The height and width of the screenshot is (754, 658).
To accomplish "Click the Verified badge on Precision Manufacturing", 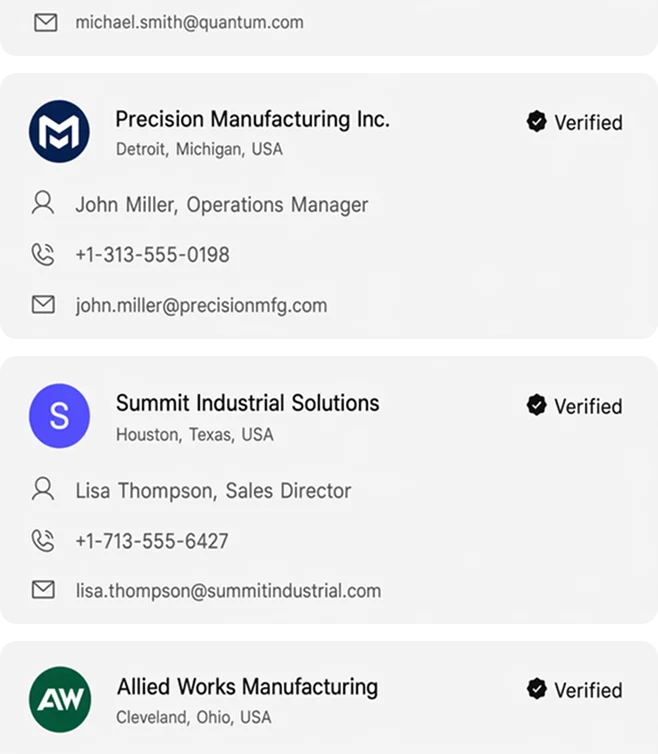I will pyautogui.click(x=574, y=122).
